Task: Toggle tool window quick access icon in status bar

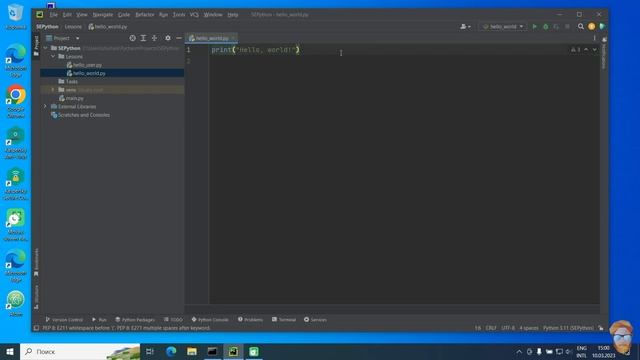Action: (x=36, y=328)
